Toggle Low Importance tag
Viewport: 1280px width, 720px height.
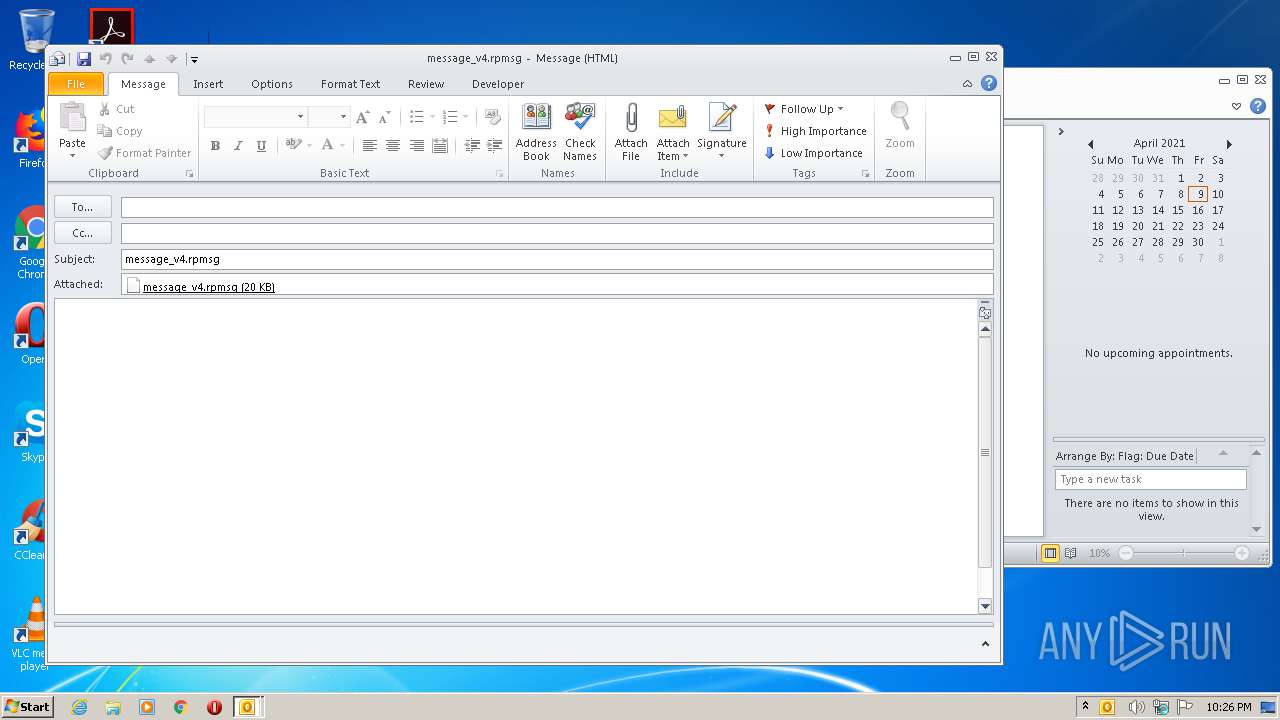coord(812,153)
